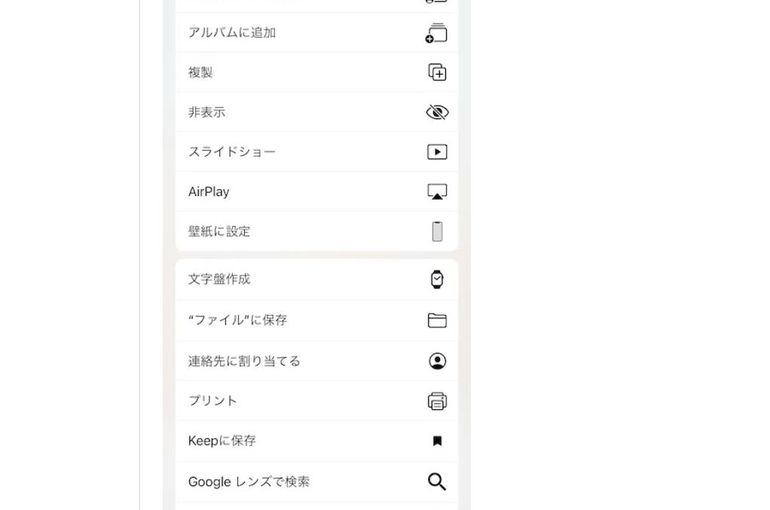Click the phone wallpaper icon
This screenshot has height=510, width=770.
click(437, 231)
